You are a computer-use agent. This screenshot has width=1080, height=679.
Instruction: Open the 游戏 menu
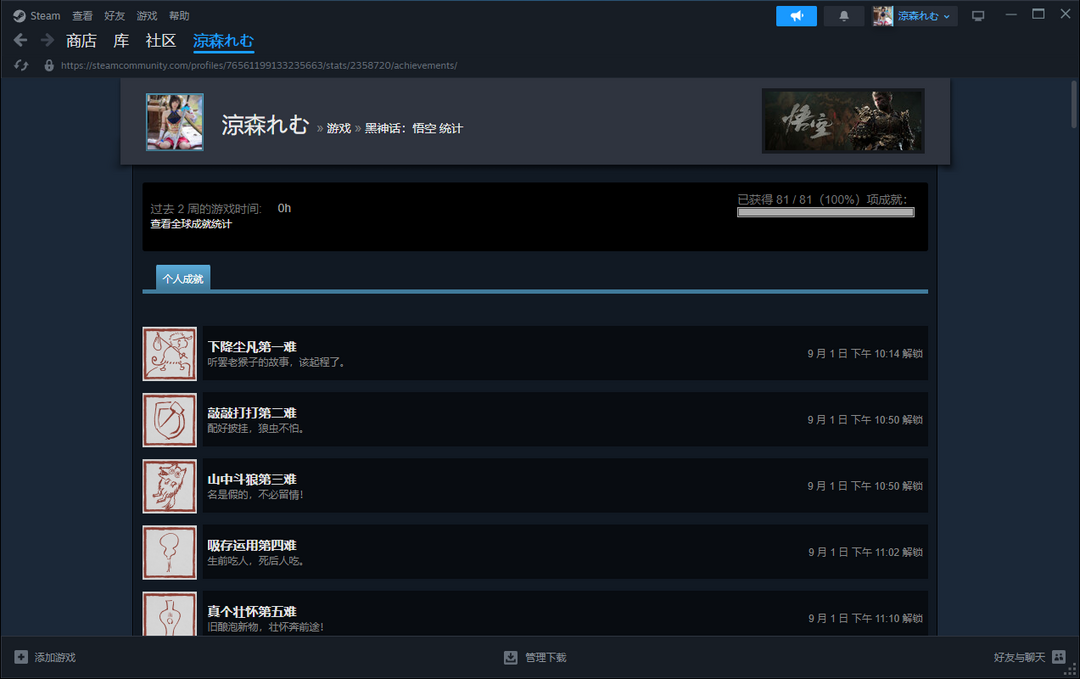(x=147, y=16)
